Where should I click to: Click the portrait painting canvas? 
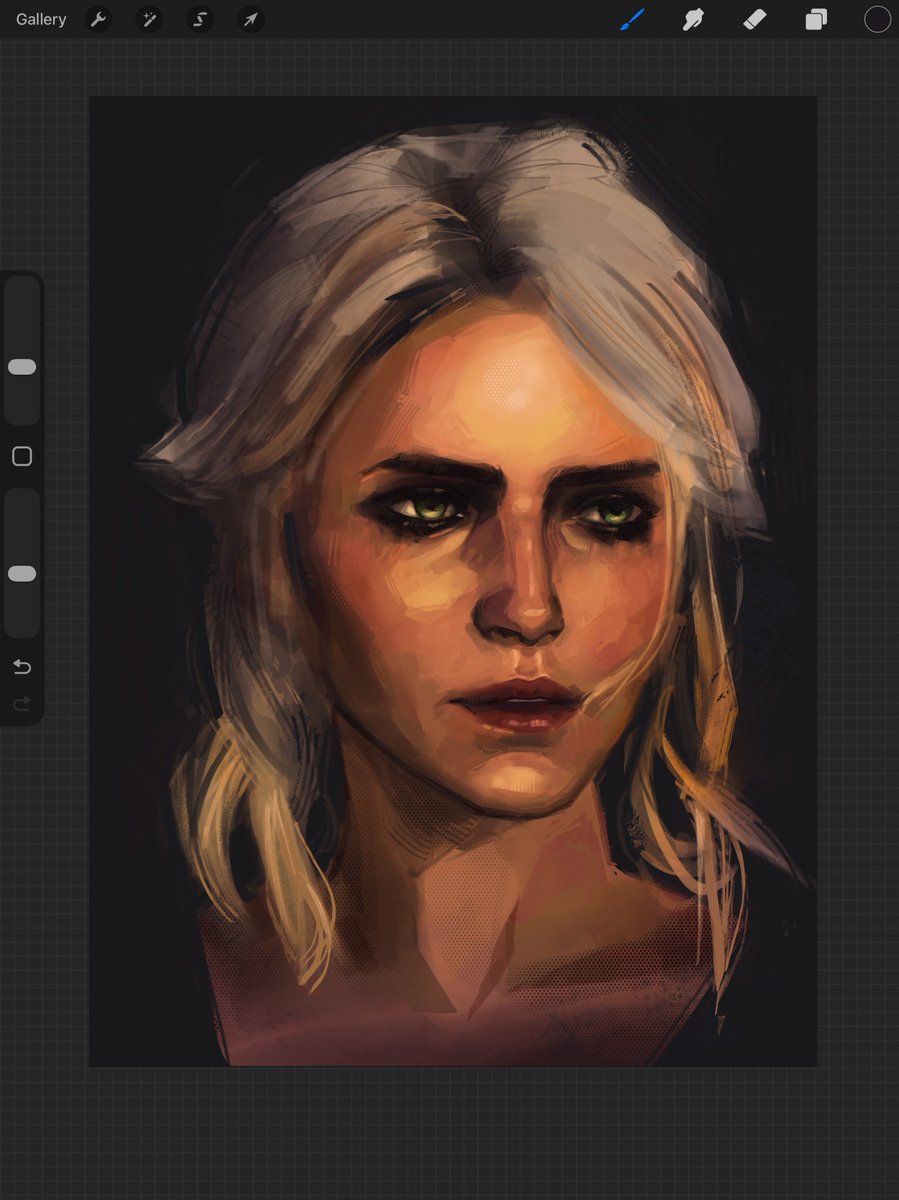(x=453, y=581)
